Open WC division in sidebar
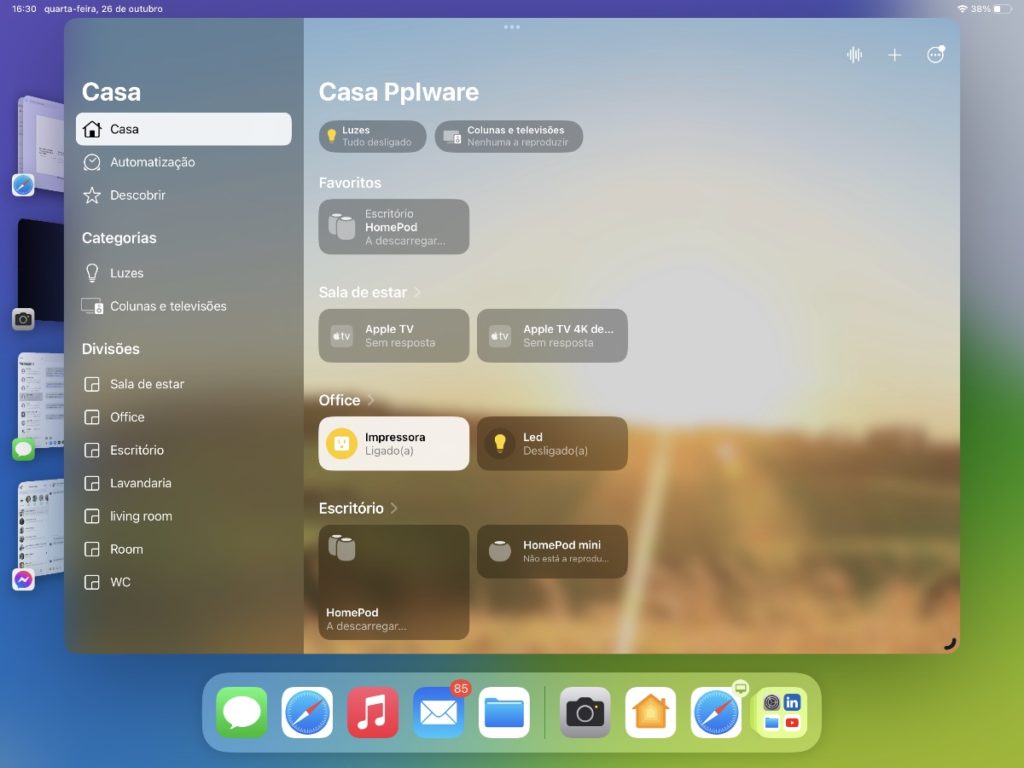 [x=184, y=582]
